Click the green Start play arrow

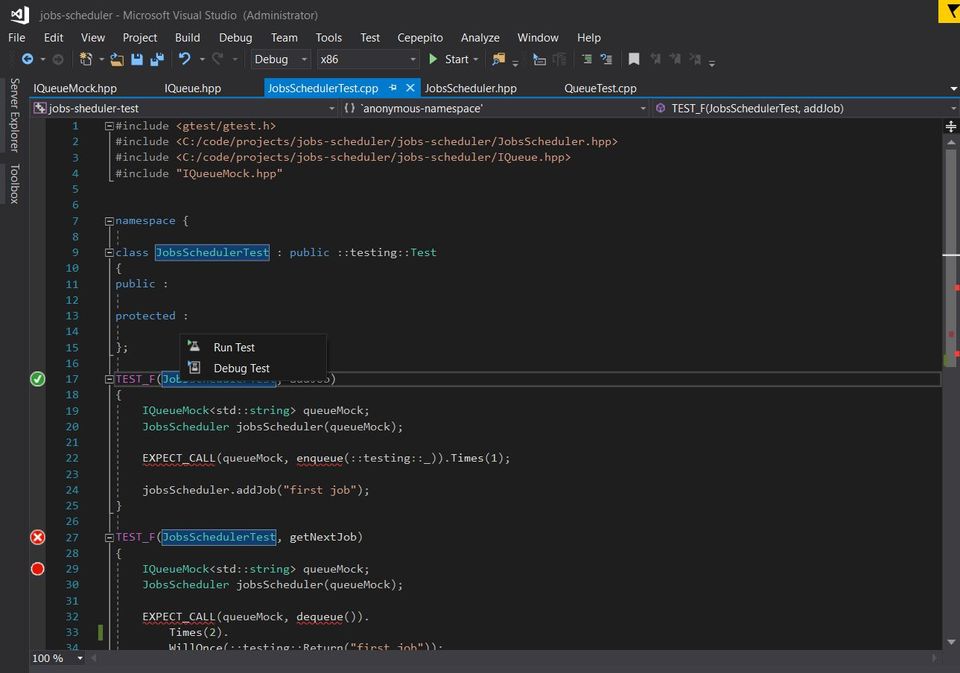pos(433,59)
